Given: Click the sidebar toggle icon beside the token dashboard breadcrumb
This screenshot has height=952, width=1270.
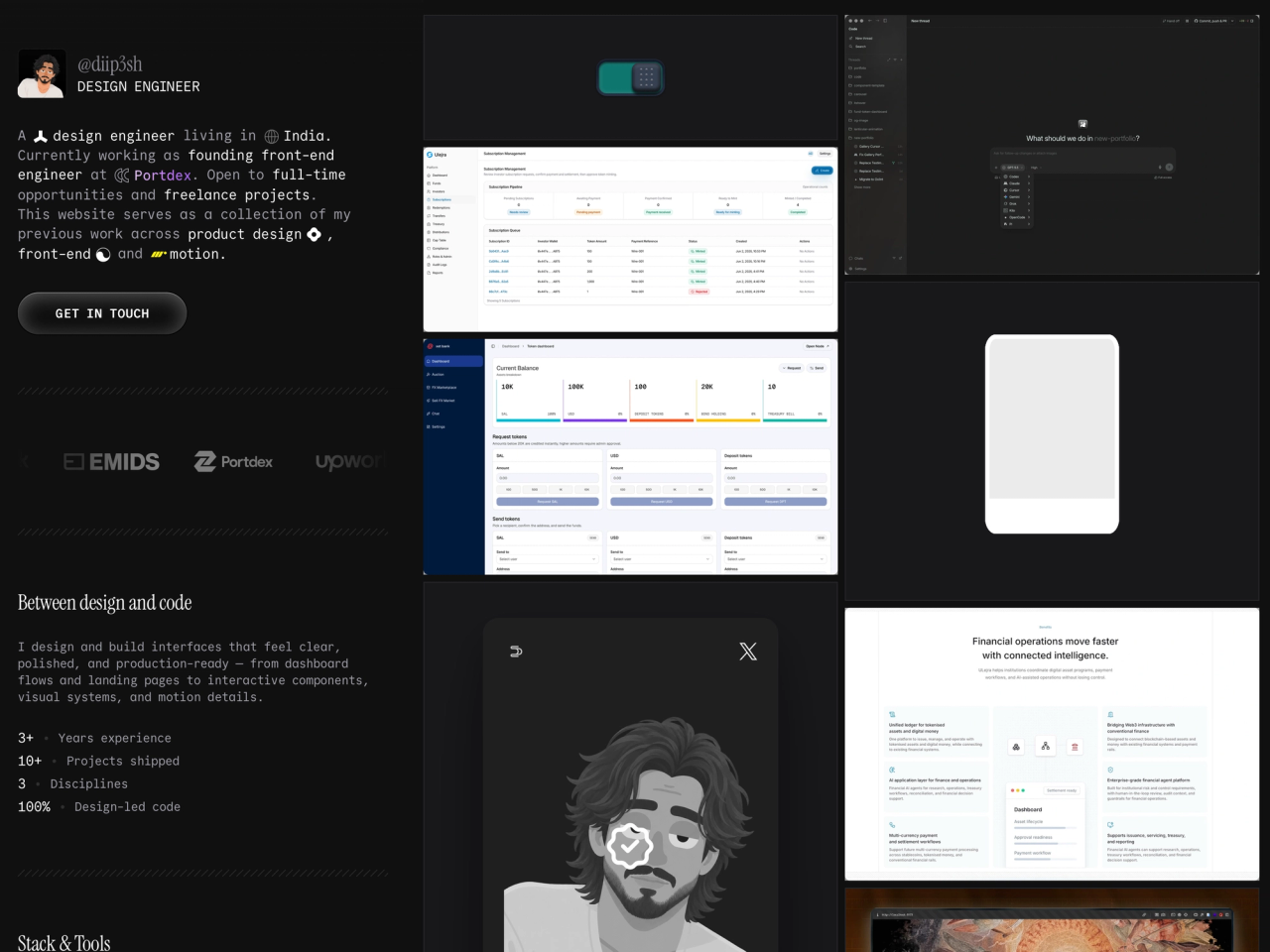Looking at the screenshot, I should click(494, 346).
